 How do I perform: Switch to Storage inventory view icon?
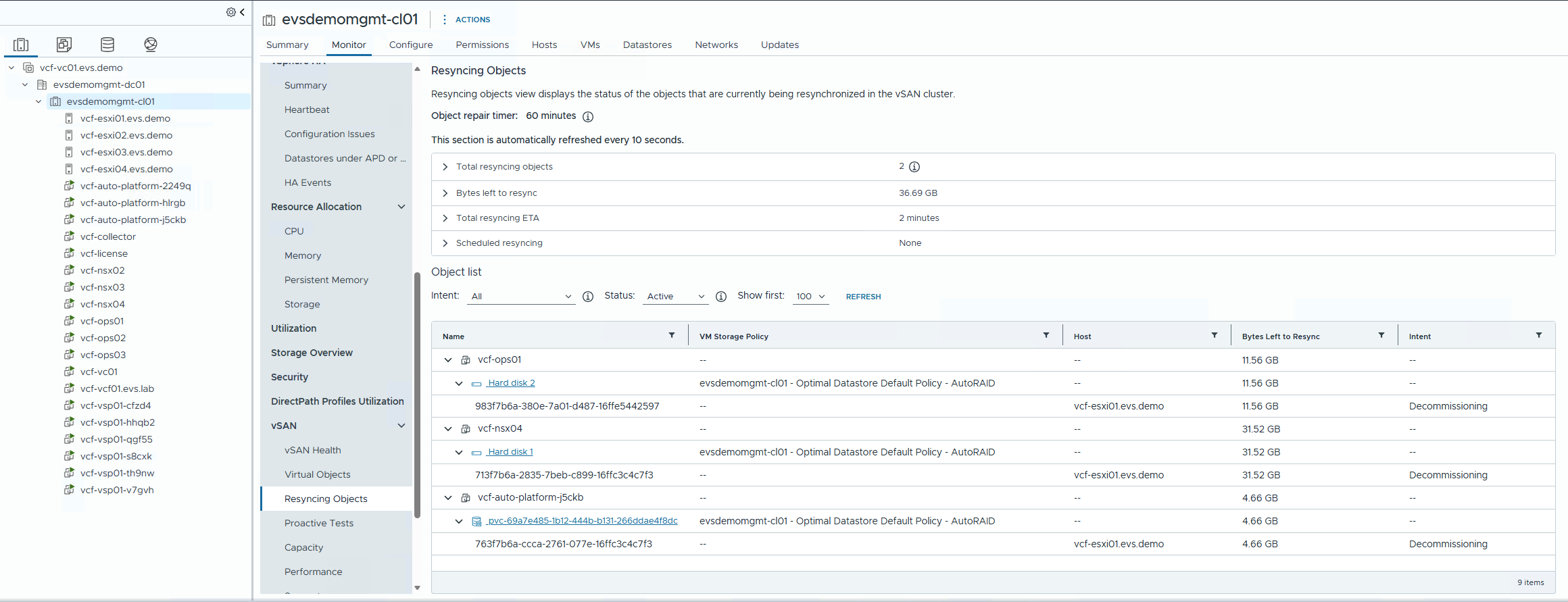(107, 45)
